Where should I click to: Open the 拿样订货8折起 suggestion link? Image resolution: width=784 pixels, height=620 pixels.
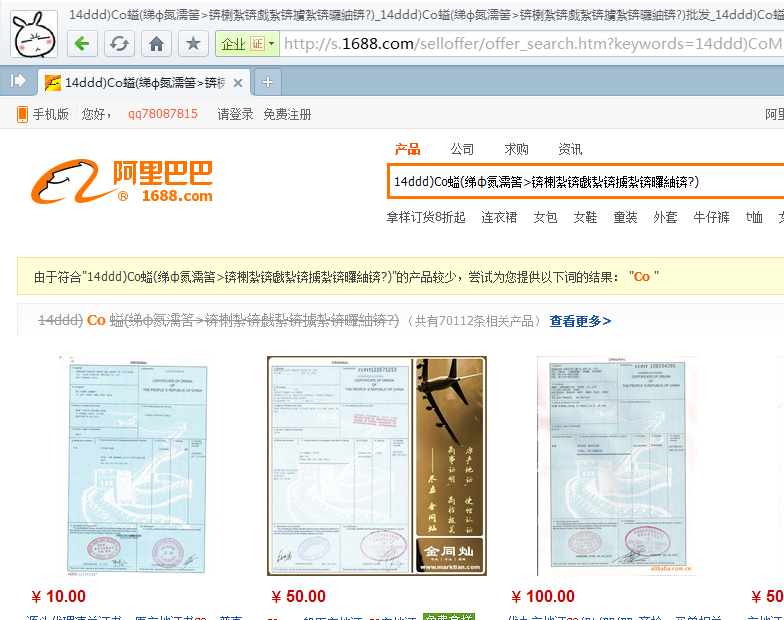pos(426,217)
